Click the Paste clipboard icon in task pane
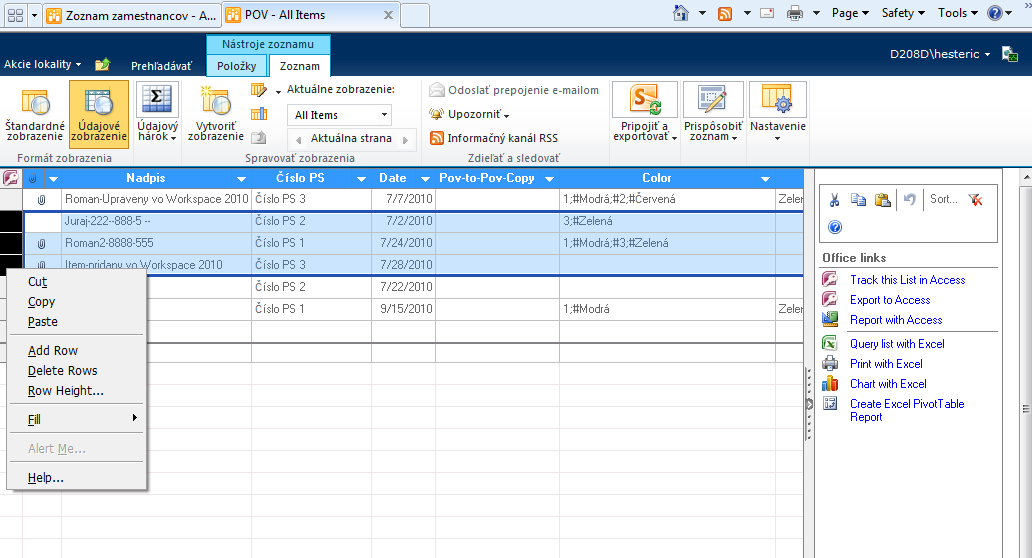This screenshot has width=1032, height=558. (883, 200)
